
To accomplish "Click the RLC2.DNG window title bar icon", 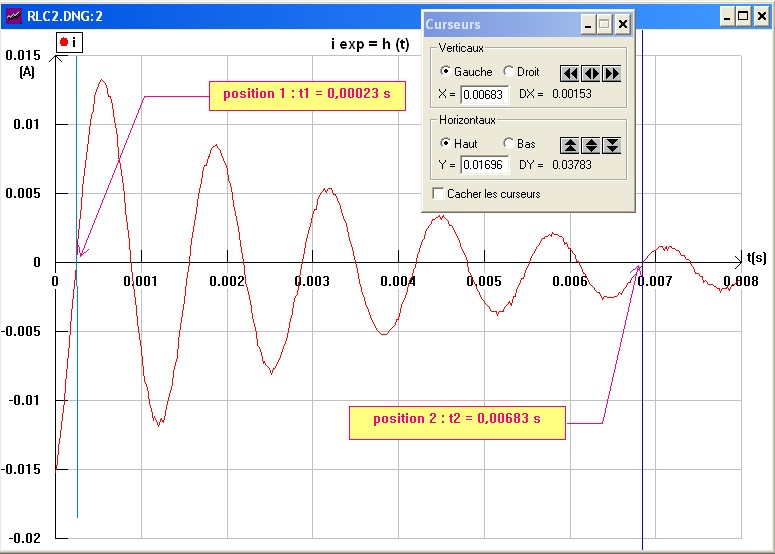I will tap(14, 17).
